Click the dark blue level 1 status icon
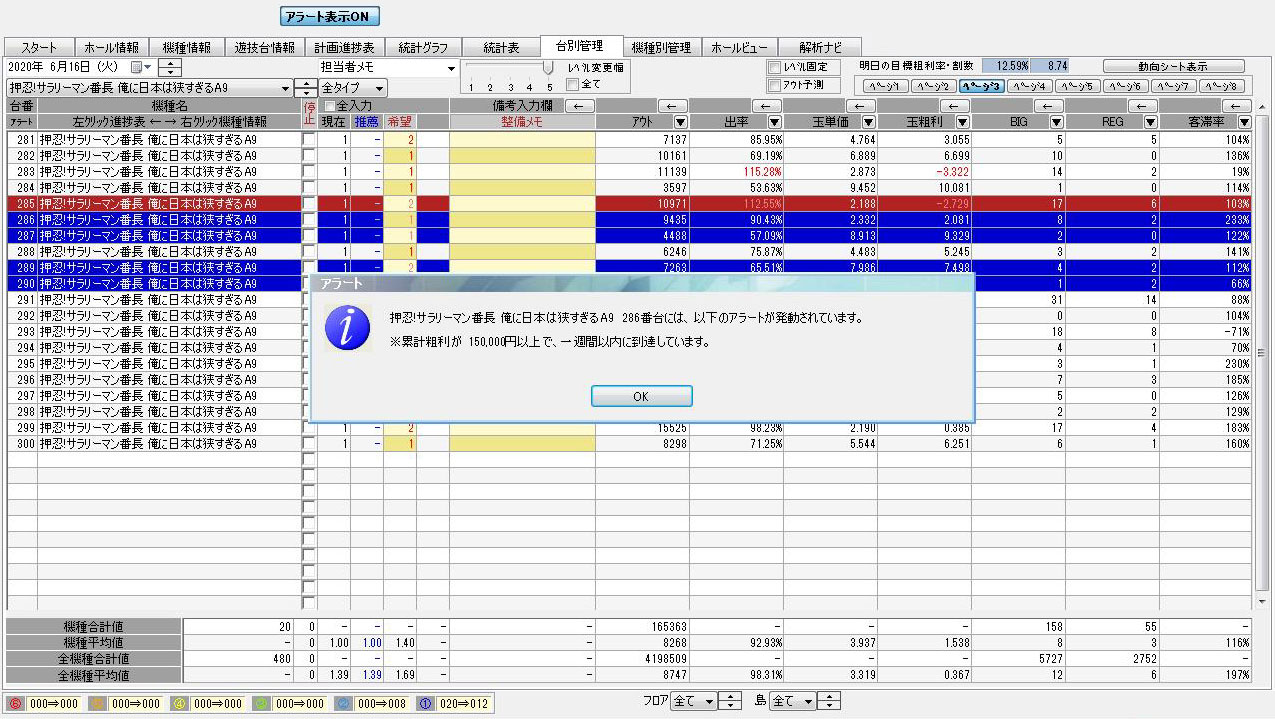 pyautogui.click(x=423, y=703)
